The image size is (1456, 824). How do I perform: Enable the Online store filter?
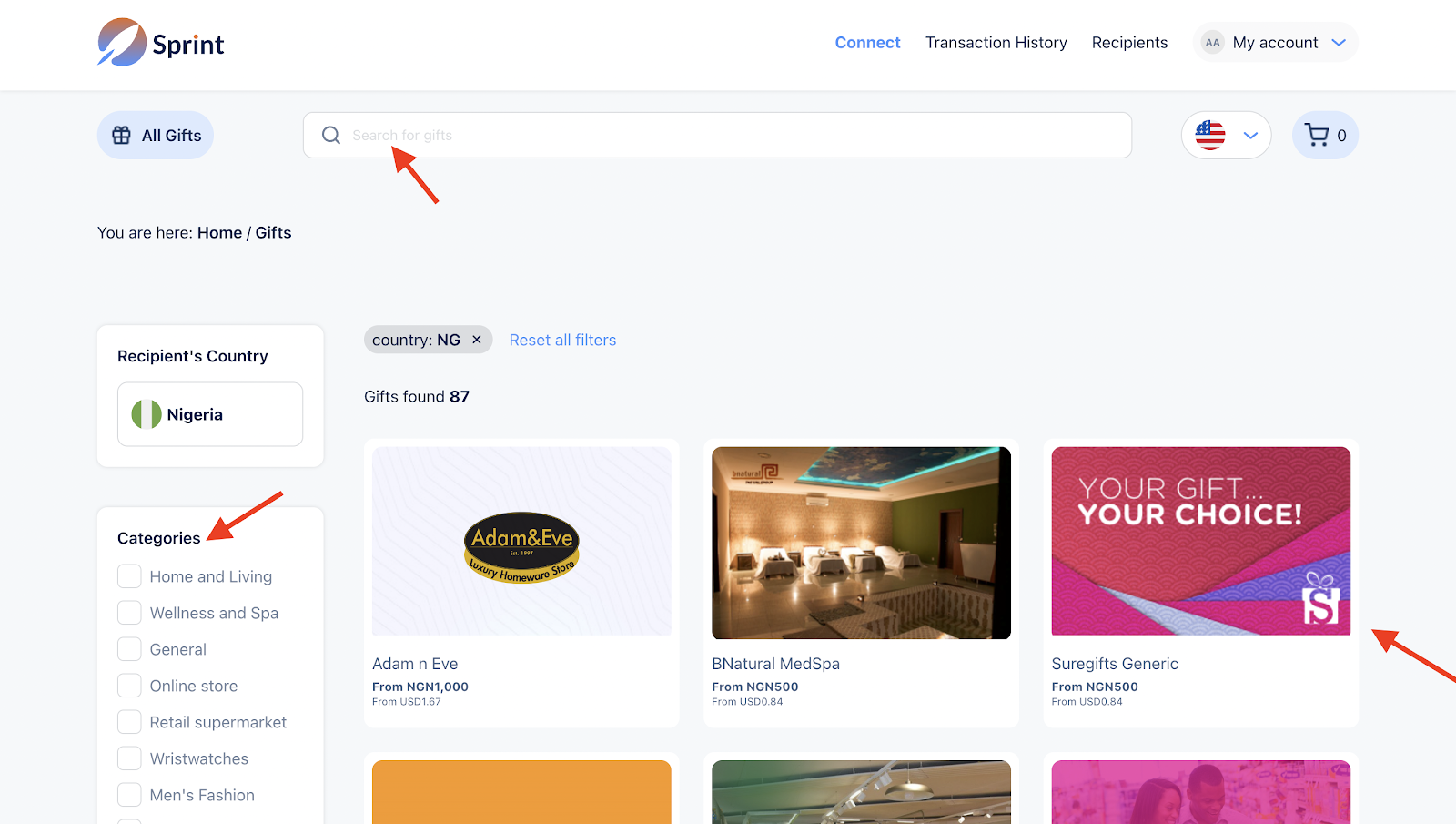pyautogui.click(x=129, y=686)
